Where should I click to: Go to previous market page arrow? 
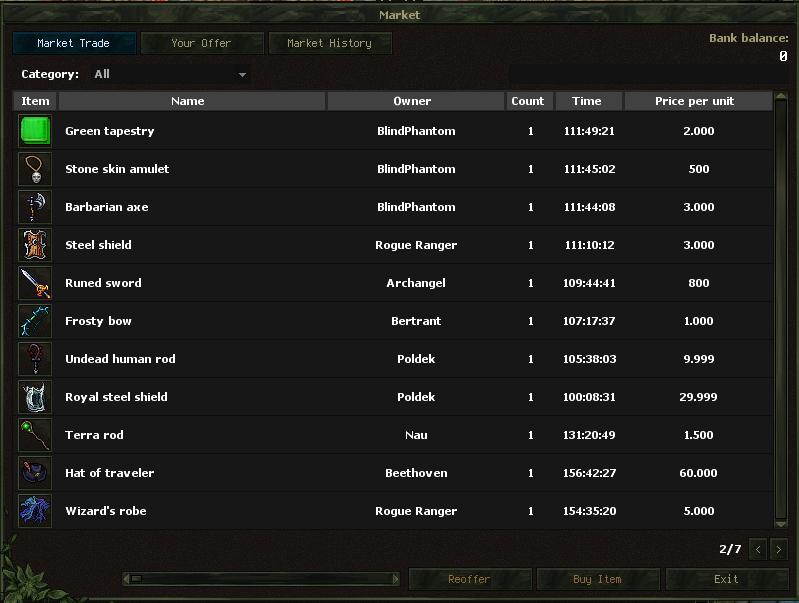(758, 549)
